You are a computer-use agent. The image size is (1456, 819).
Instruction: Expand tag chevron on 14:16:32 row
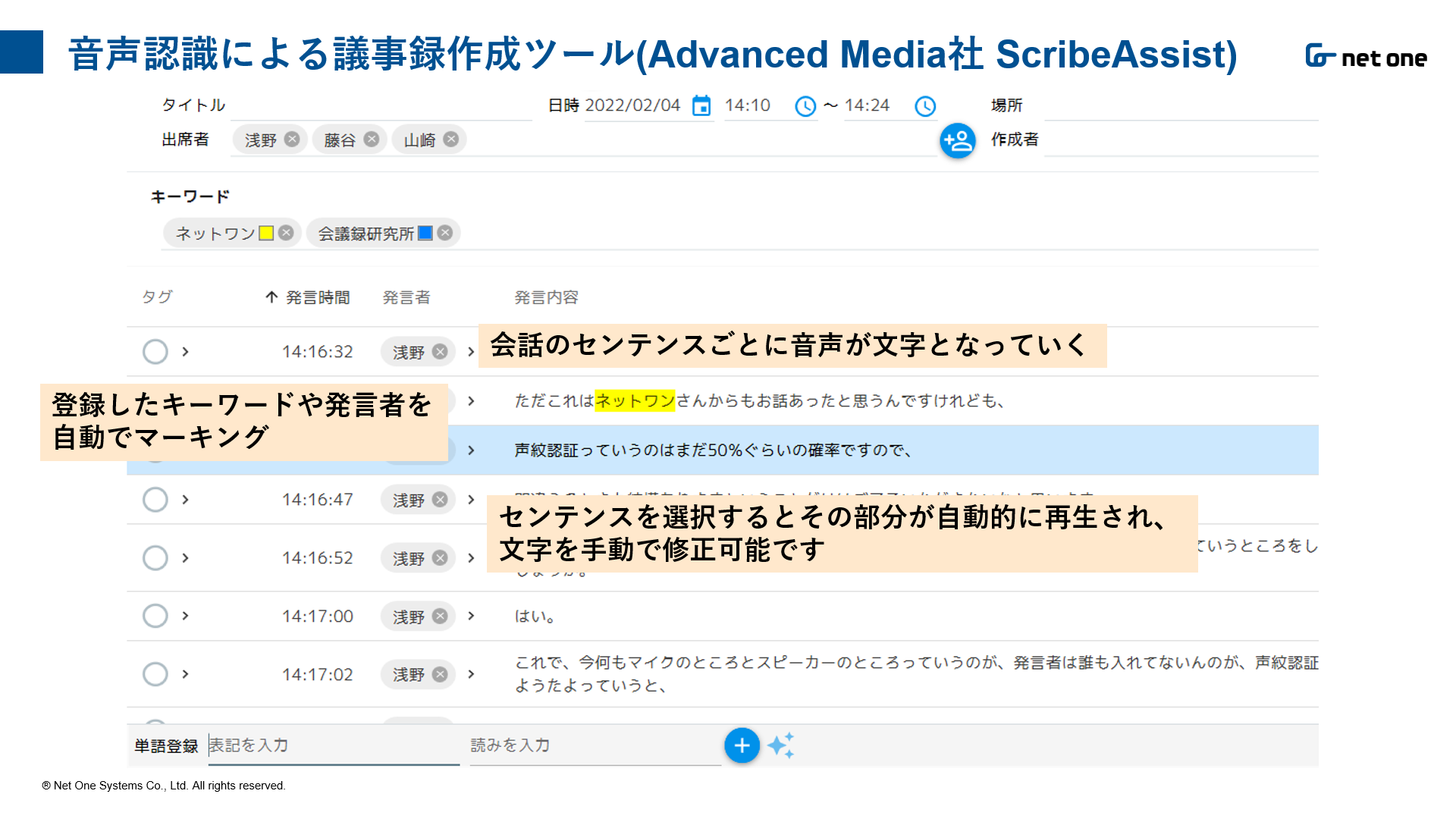pyautogui.click(x=185, y=352)
